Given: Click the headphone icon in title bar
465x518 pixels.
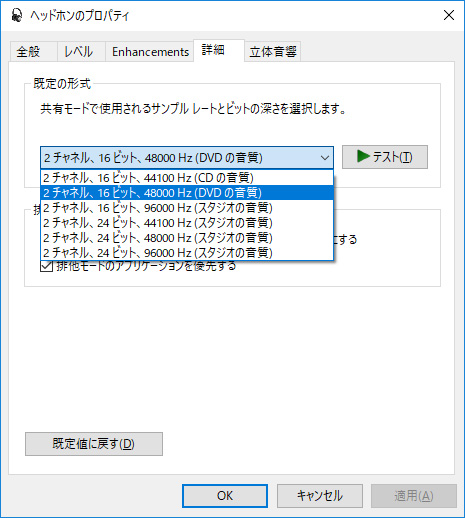Looking at the screenshot, I should 16,15.
